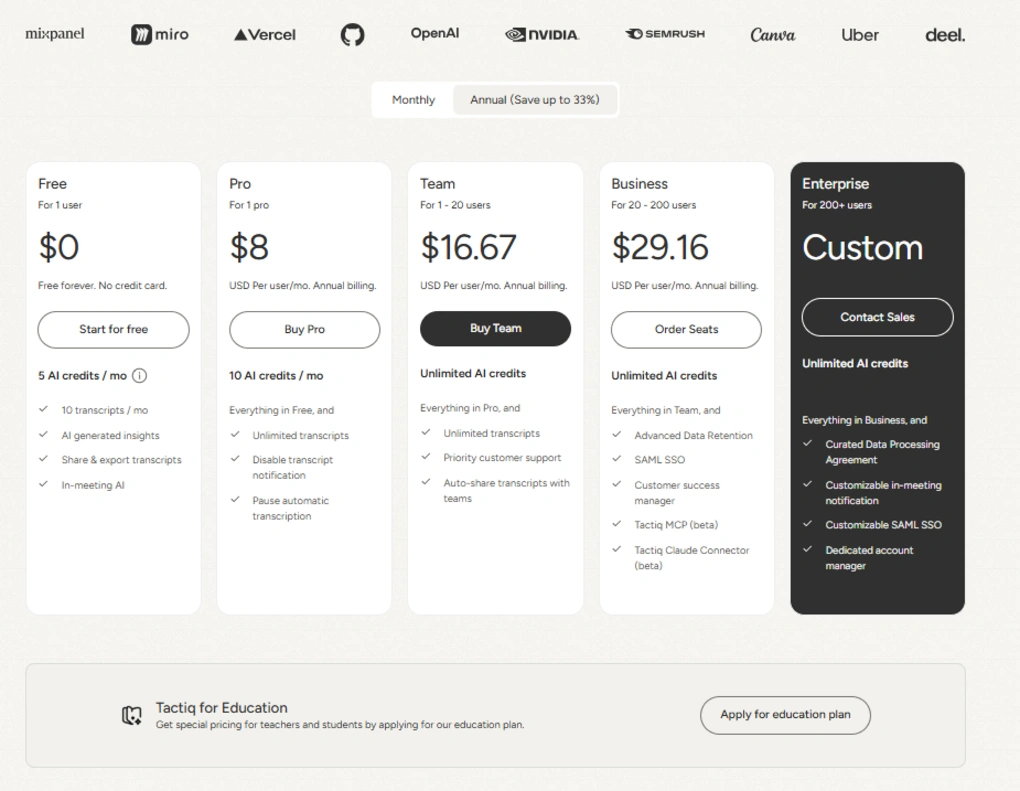Click the Semrush logo

click(664, 33)
